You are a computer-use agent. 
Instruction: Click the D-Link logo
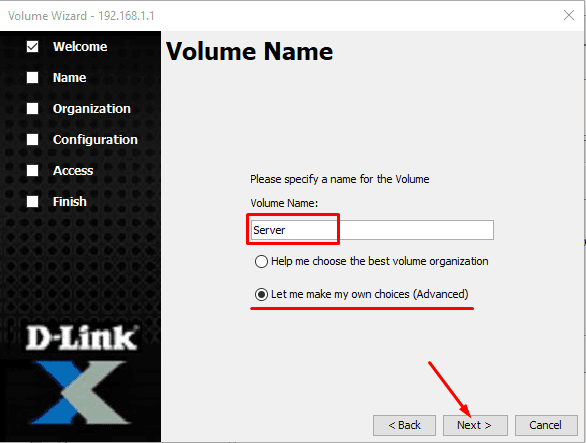click(82, 338)
